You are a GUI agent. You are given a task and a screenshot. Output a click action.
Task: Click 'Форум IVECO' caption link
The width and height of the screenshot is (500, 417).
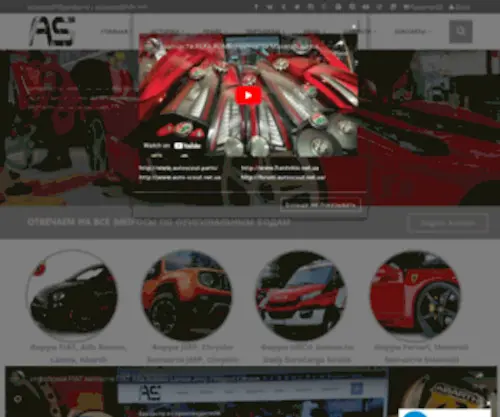(x=307, y=347)
